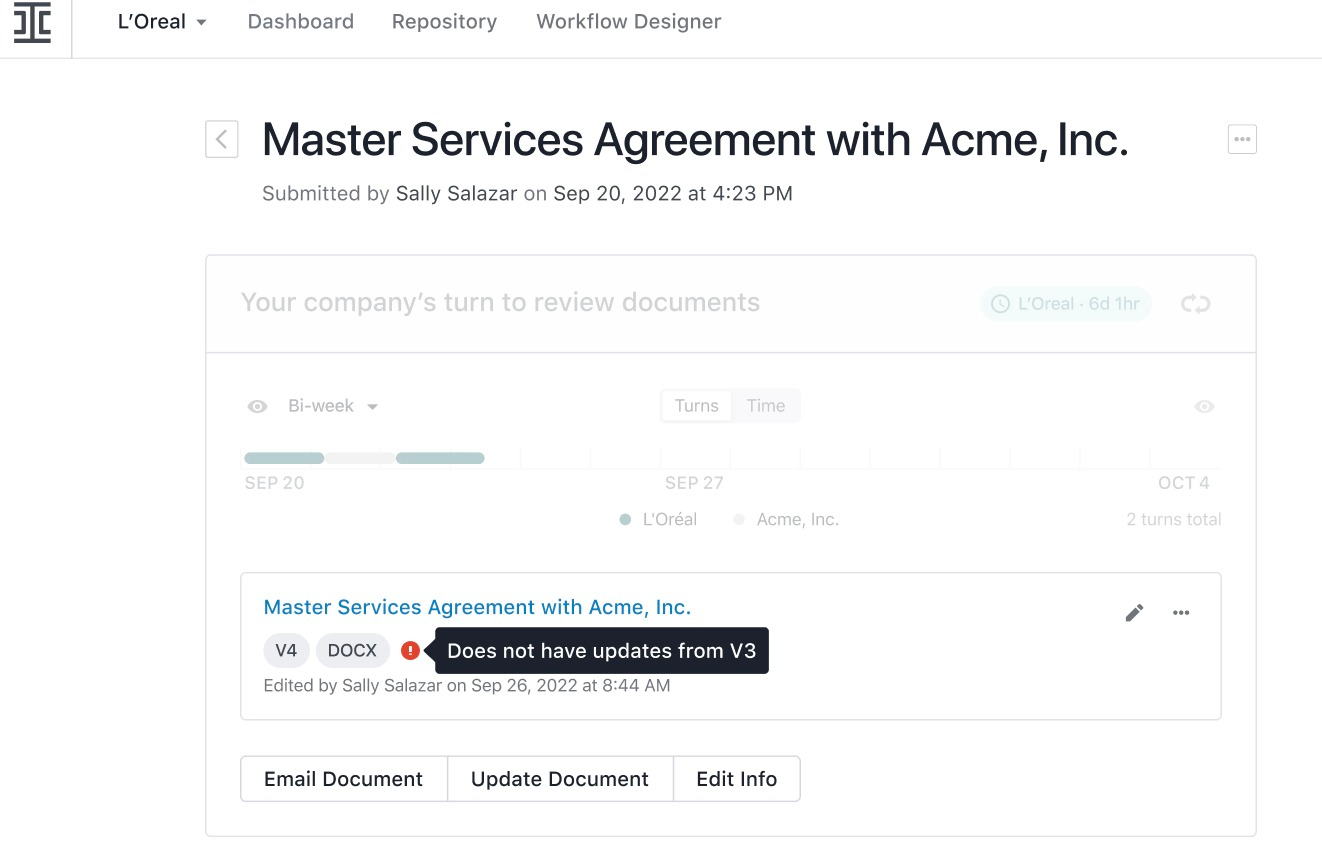
Task: Click the company's turn to review heading
Action: coord(500,303)
